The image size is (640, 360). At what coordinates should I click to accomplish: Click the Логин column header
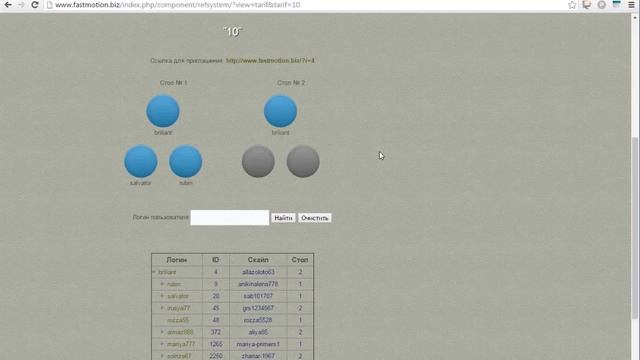point(177,260)
